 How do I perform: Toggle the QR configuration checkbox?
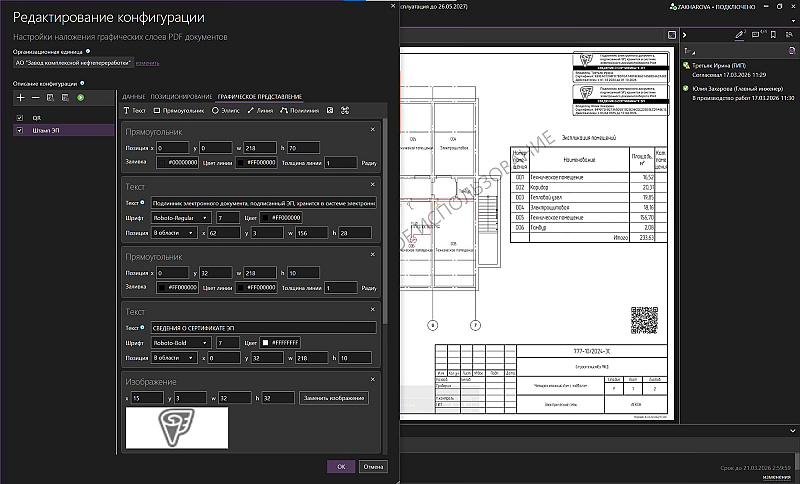tap(21, 118)
